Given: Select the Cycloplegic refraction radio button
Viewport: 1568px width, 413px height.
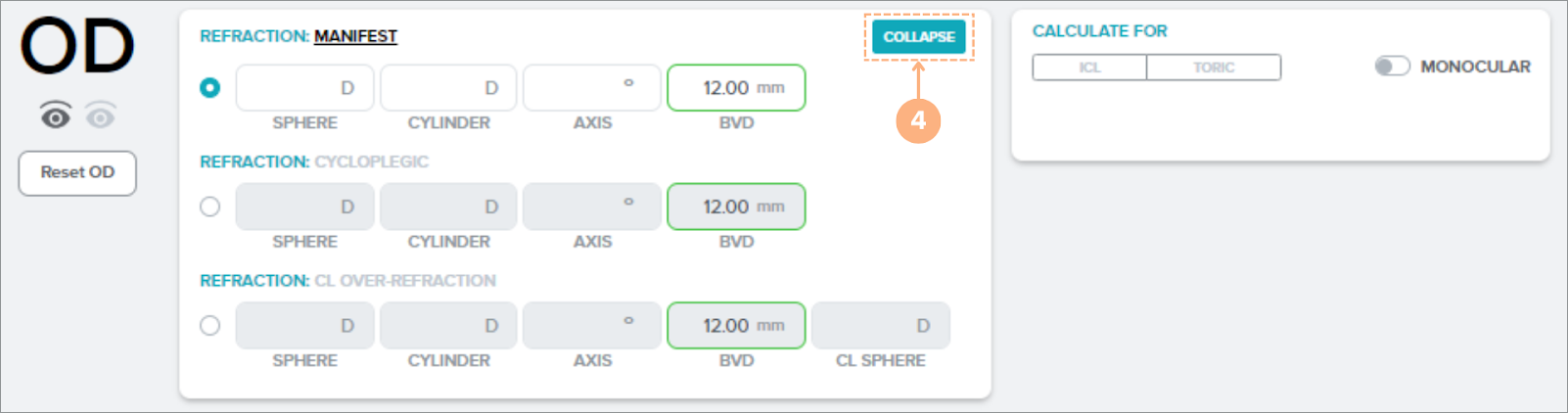Looking at the screenshot, I should point(210,207).
